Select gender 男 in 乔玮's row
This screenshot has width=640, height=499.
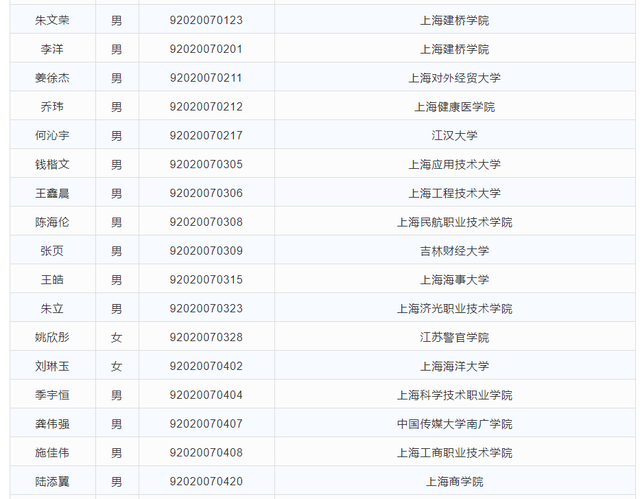[x=117, y=106]
